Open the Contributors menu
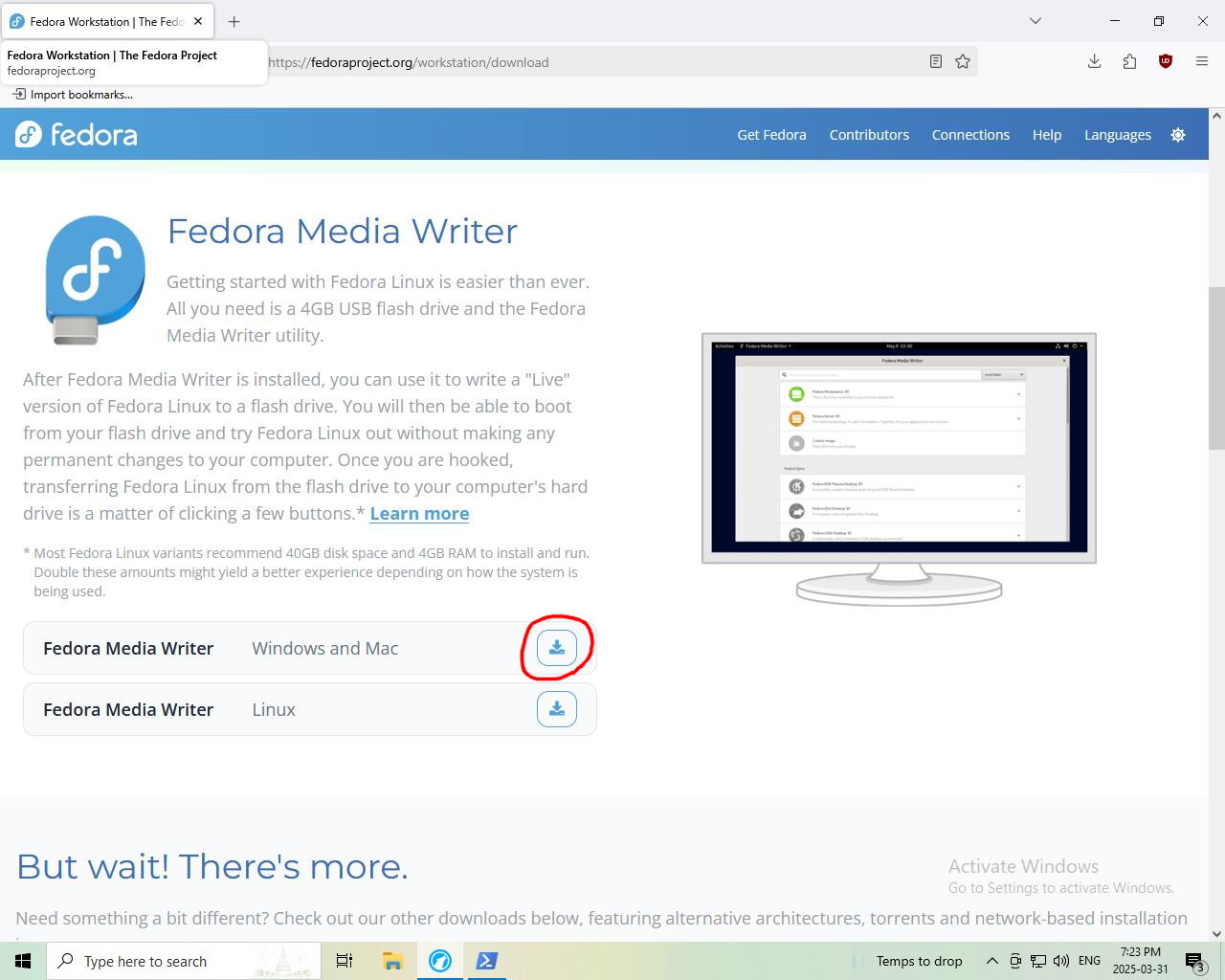 [869, 135]
